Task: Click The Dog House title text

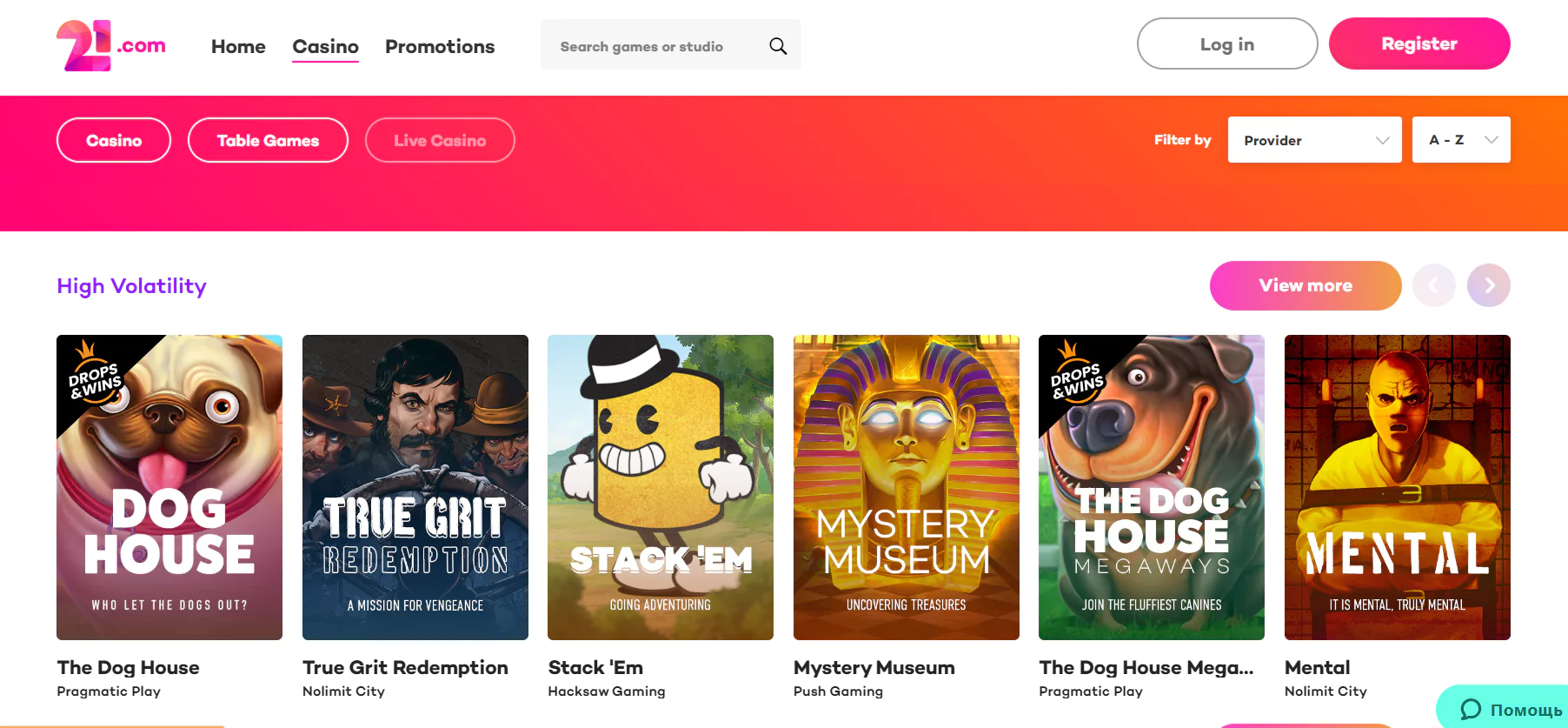Action: point(128,667)
